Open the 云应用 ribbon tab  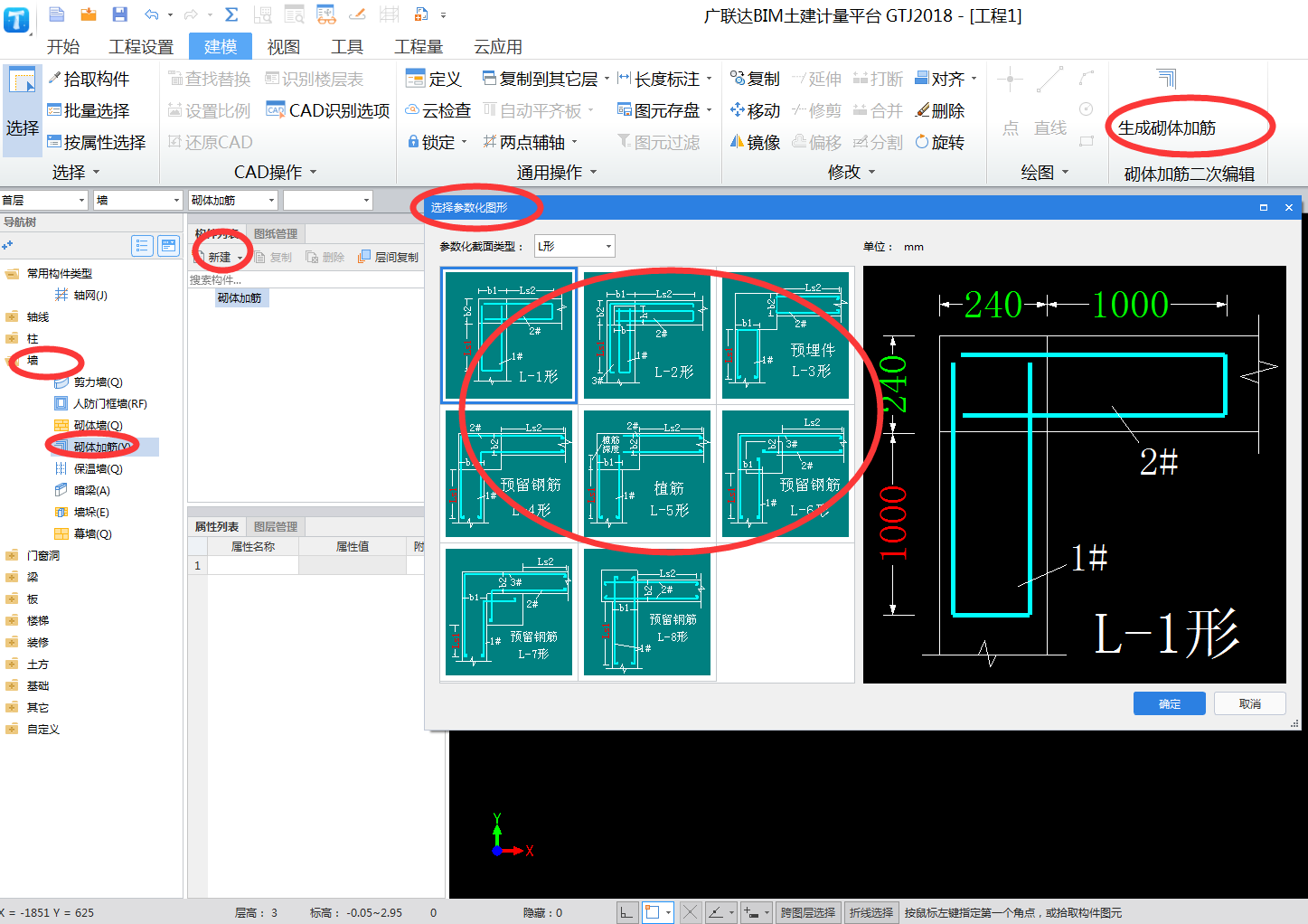(x=498, y=47)
